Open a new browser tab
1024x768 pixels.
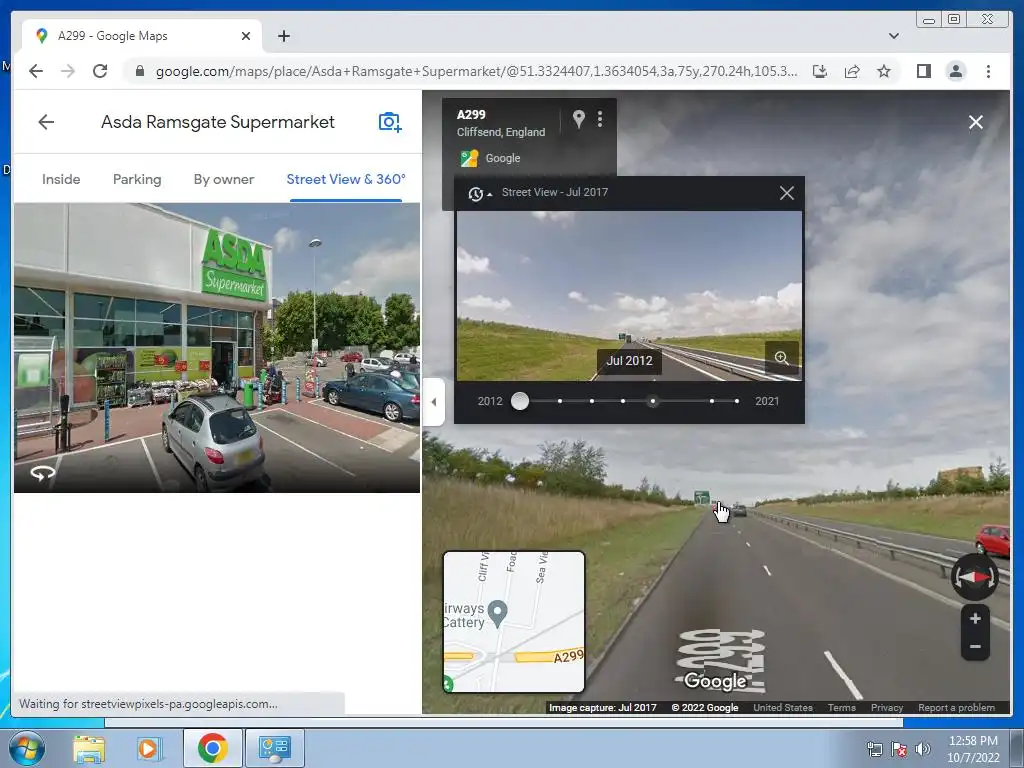[x=283, y=36]
